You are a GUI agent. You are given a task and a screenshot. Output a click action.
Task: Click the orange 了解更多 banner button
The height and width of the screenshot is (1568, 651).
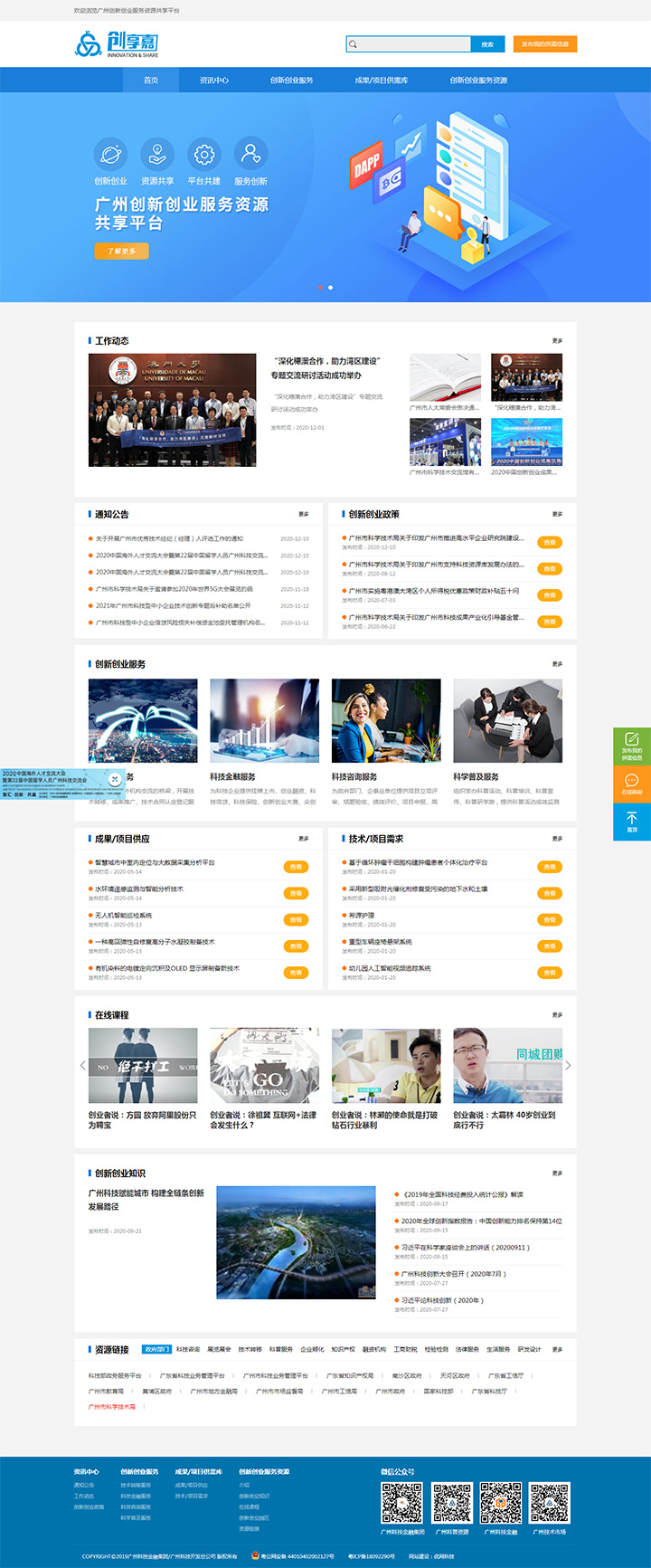121,251
